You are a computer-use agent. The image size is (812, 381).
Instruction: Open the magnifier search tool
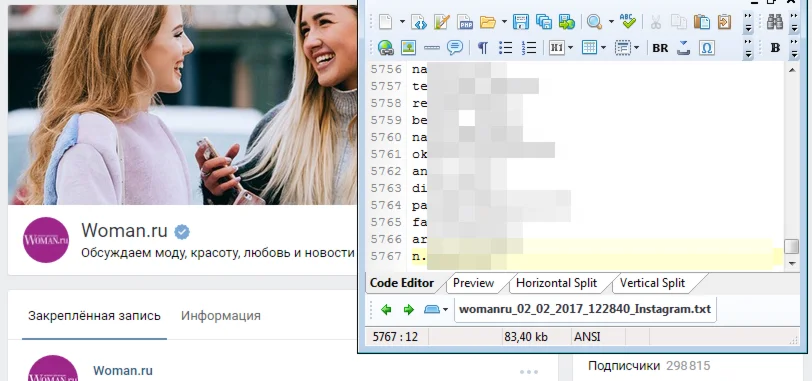[x=594, y=22]
